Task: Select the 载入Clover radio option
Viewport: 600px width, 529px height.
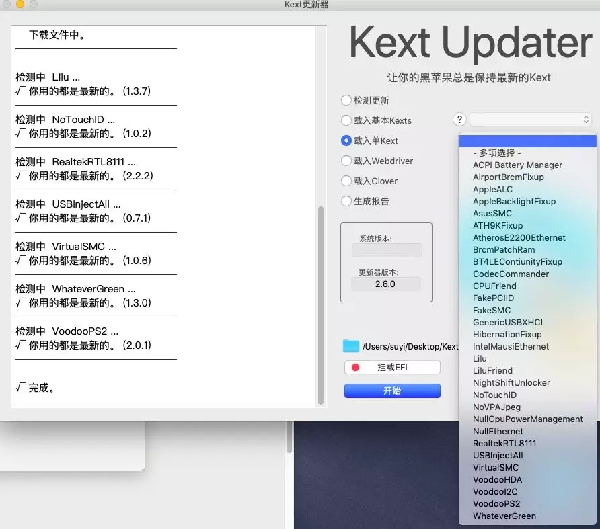Action: [x=346, y=181]
